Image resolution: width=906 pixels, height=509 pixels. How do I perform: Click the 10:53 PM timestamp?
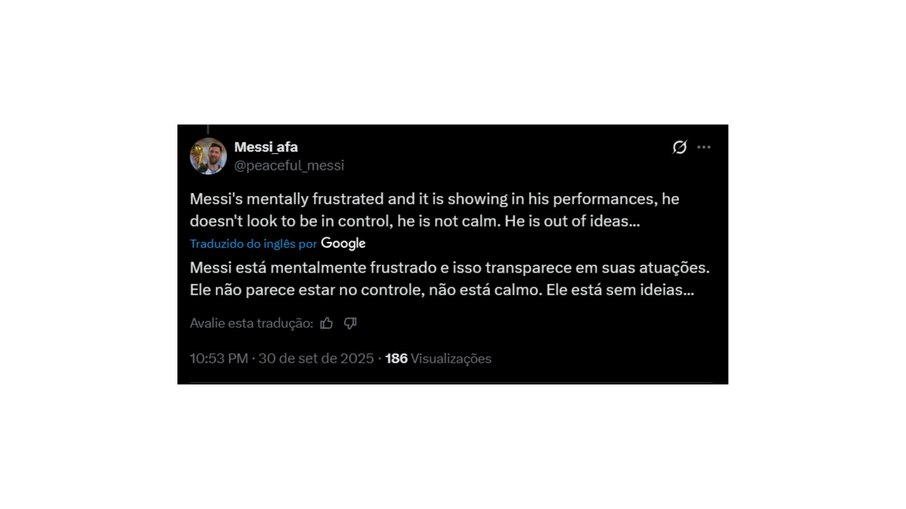tap(218, 358)
